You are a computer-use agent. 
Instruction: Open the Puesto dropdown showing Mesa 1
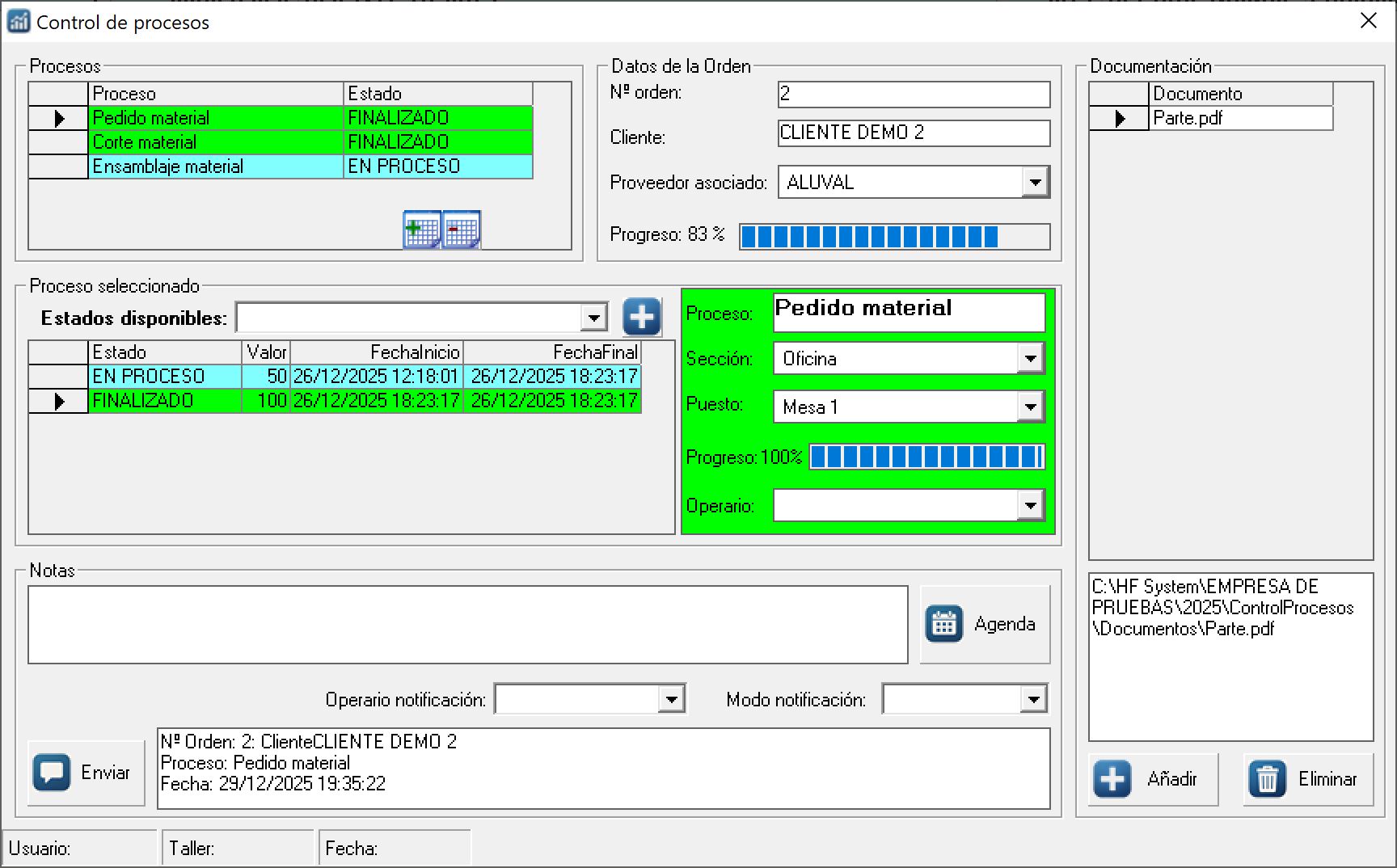[x=1030, y=407]
